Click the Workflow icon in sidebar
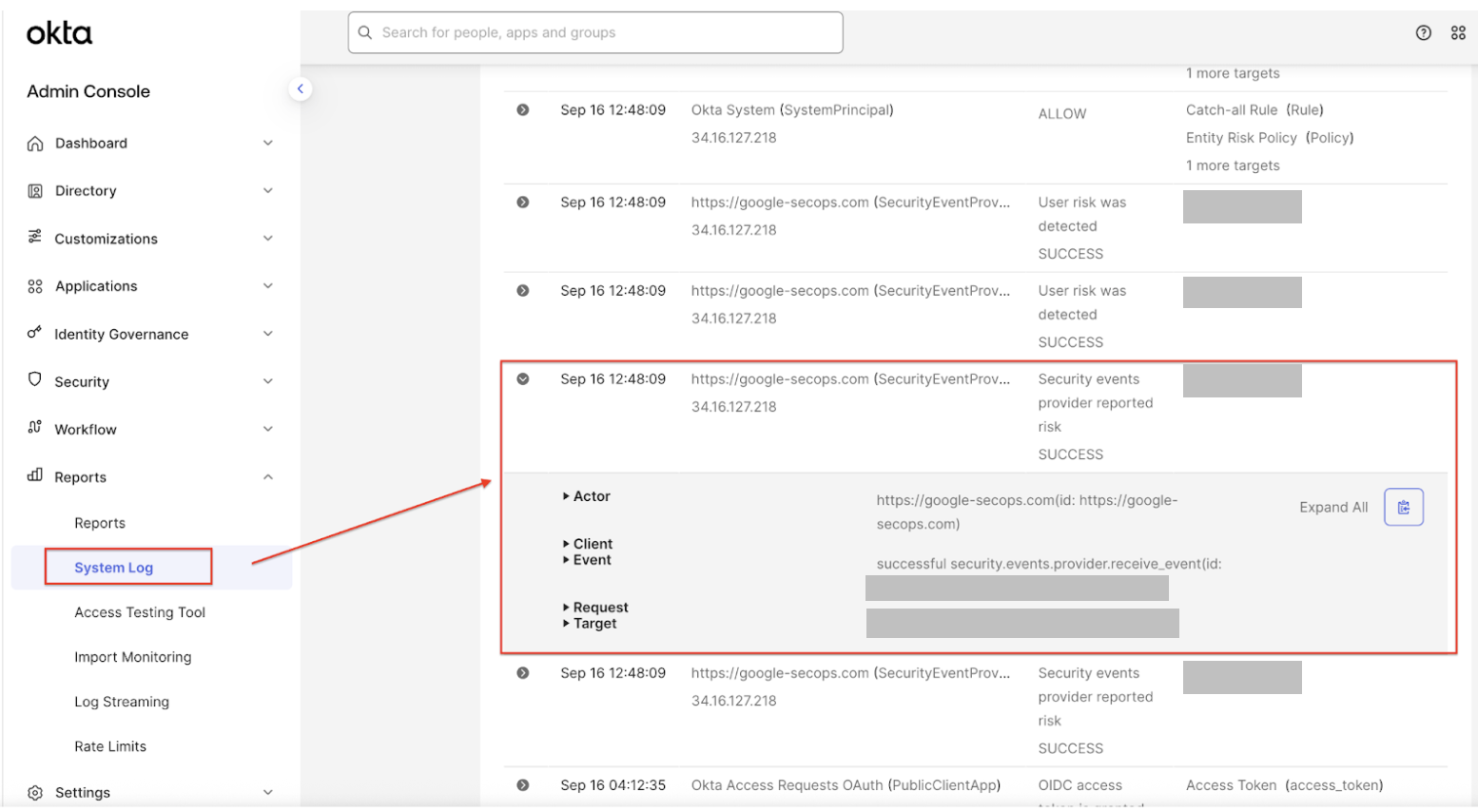This screenshot has width=1478, height=812. pyautogui.click(x=34, y=428)
